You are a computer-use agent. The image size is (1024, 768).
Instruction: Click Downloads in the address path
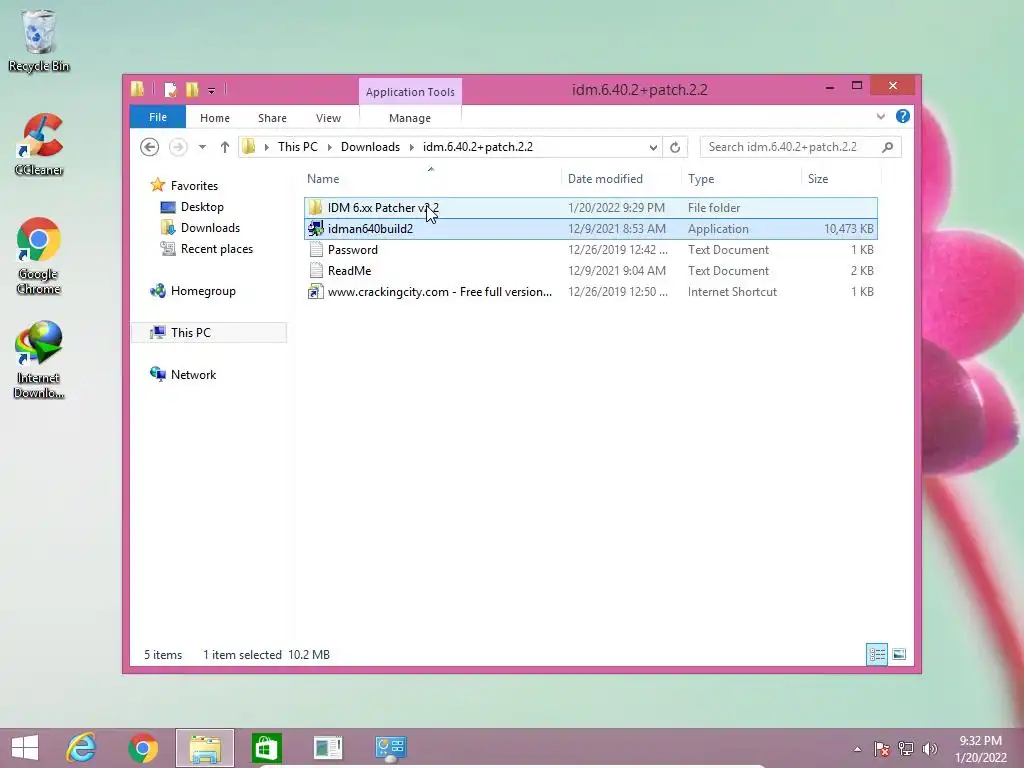370,147
